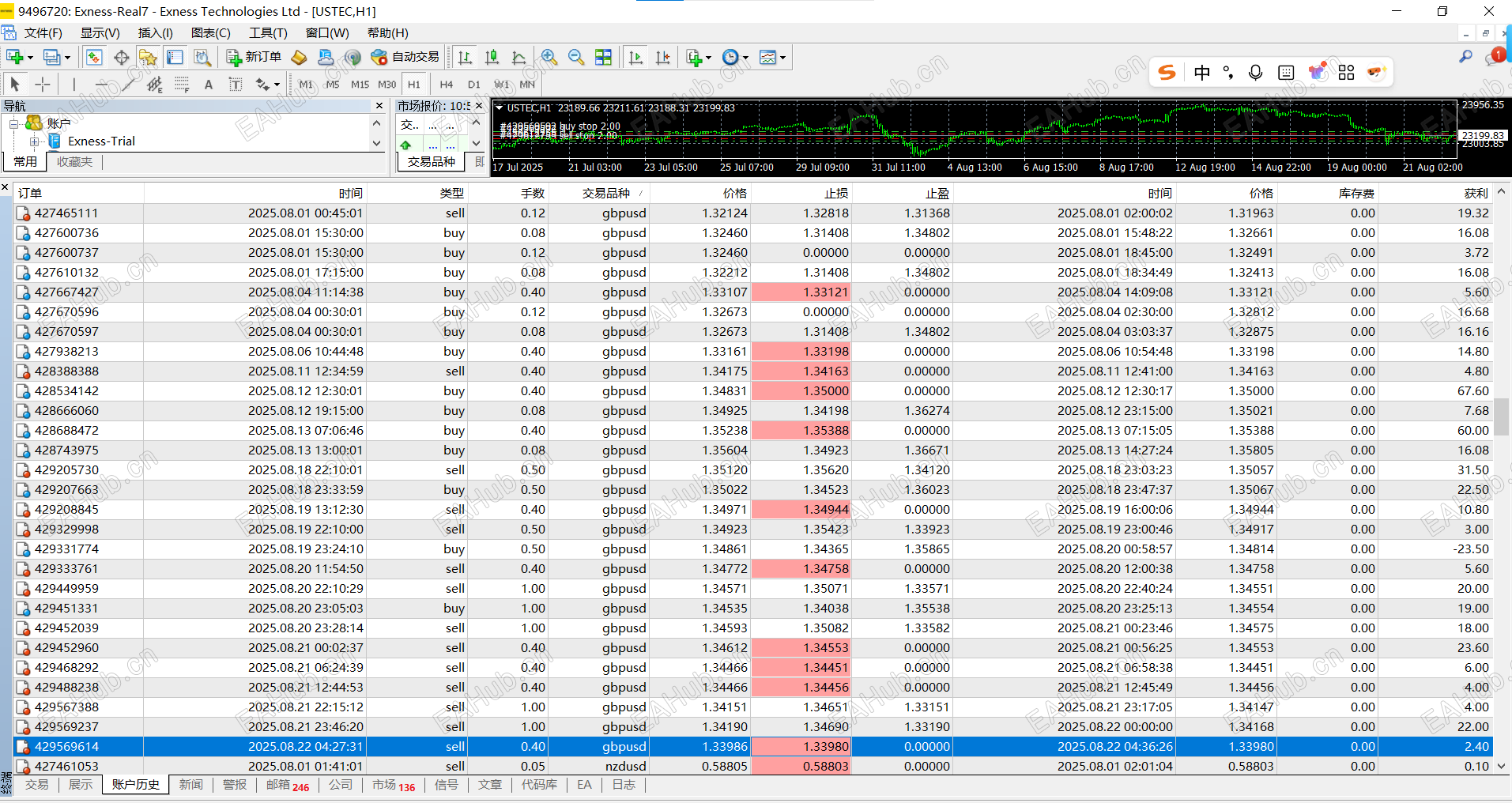Screen dimensions: 1512x803
Task: Toggle the 自动交易 AutoTrading button
Action: [405, 57]
